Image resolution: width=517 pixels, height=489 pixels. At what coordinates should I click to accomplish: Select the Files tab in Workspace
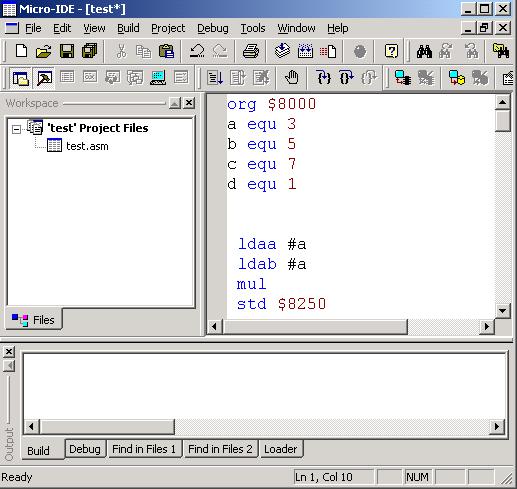coord(33,320)
